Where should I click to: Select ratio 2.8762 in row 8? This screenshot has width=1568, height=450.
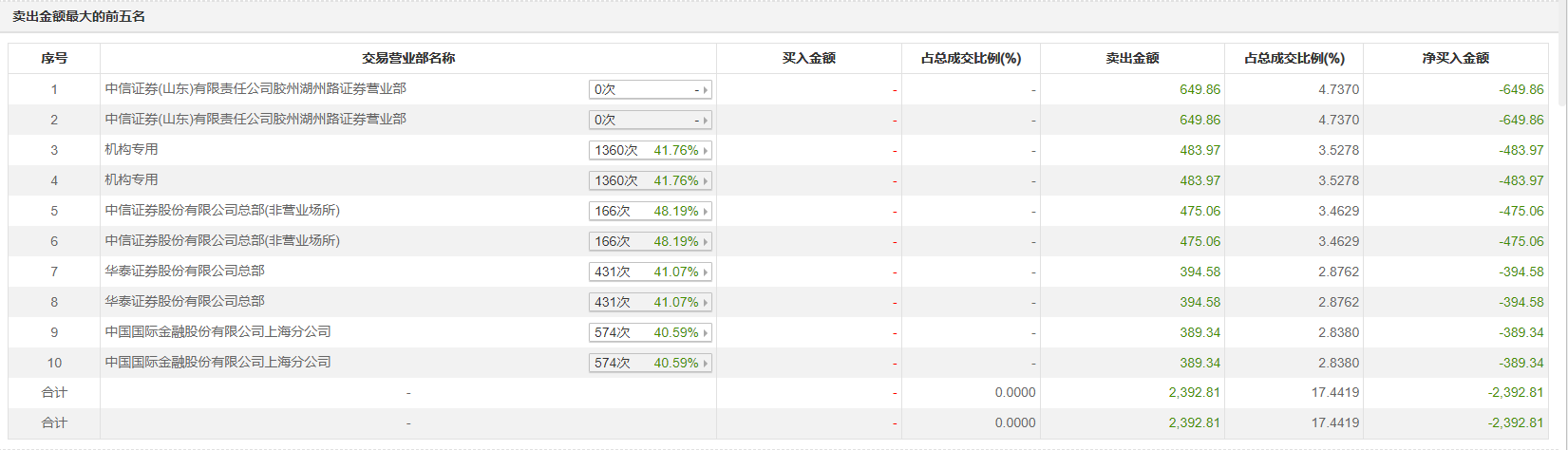pos(1339,302)
